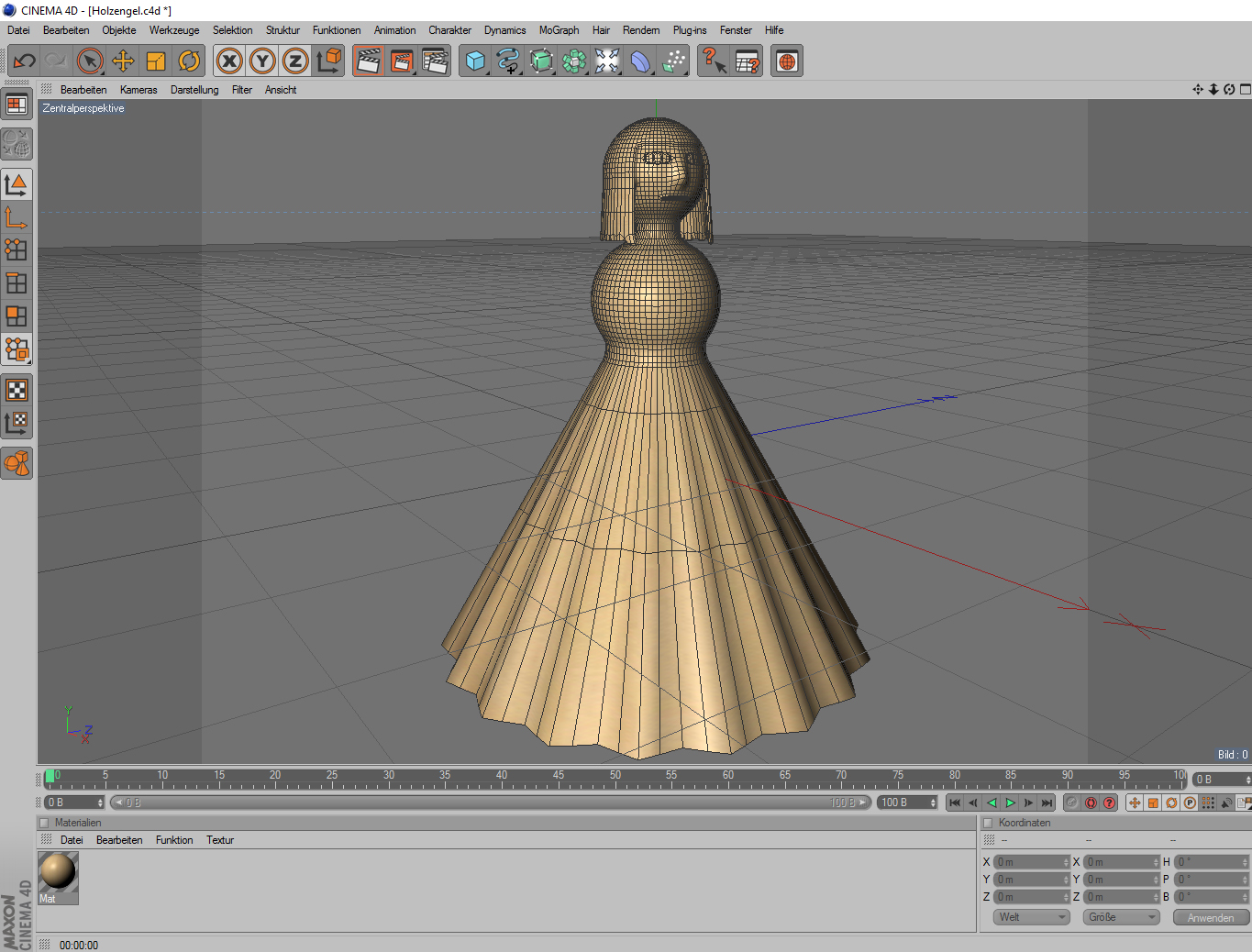Screen dimensions: 1252x952
Task: Open the MoGraph menu
Action: [x=559, y=30]
